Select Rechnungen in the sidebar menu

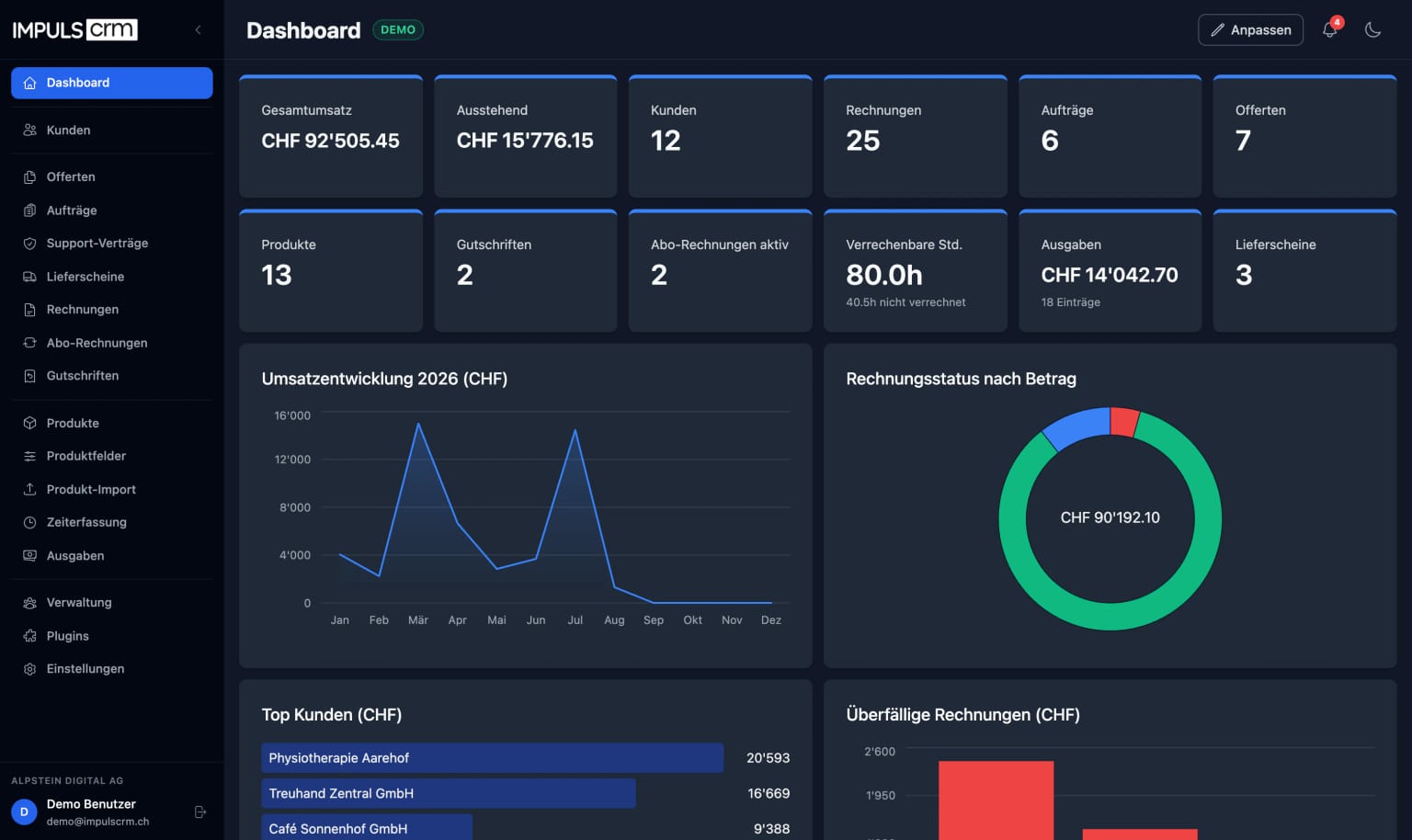(x=112, y=310)
